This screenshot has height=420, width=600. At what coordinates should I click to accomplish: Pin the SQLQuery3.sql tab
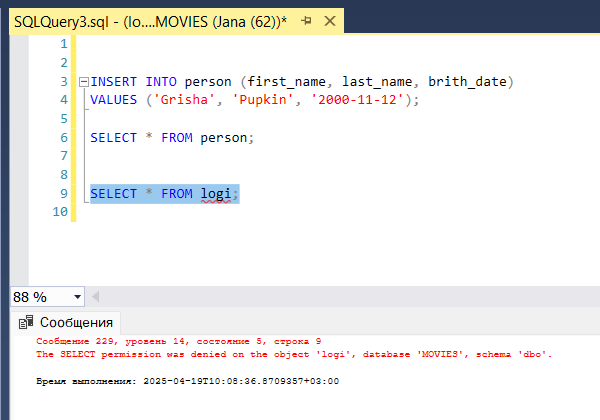[306, 21]
